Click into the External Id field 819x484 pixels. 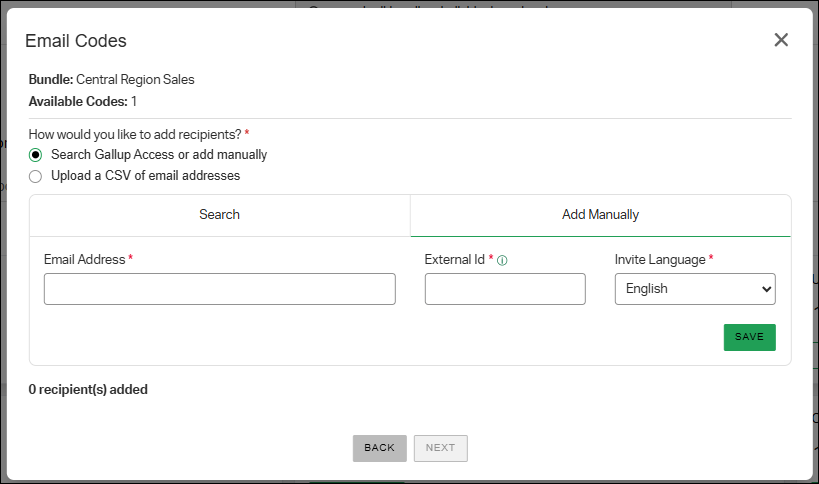point(505,289)
